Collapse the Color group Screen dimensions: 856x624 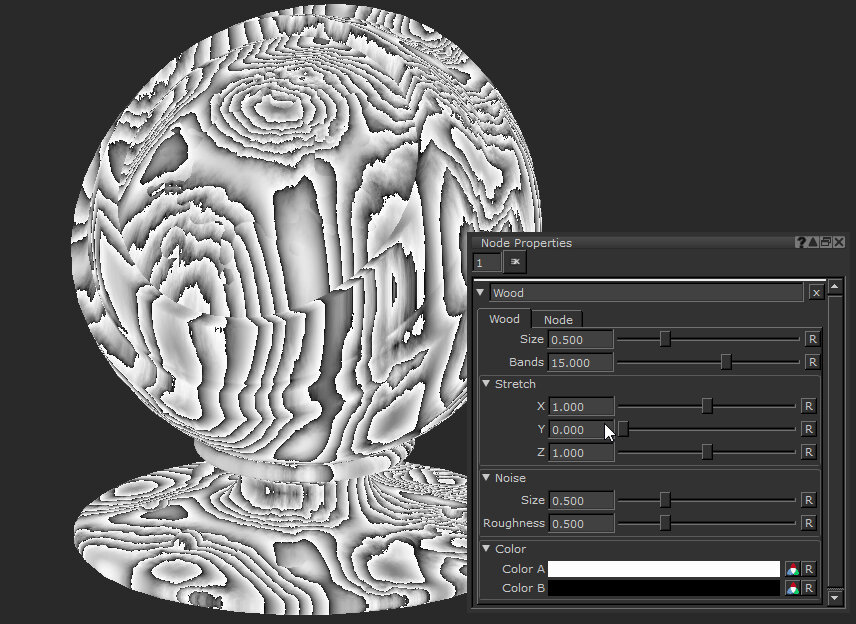point(487,549)
